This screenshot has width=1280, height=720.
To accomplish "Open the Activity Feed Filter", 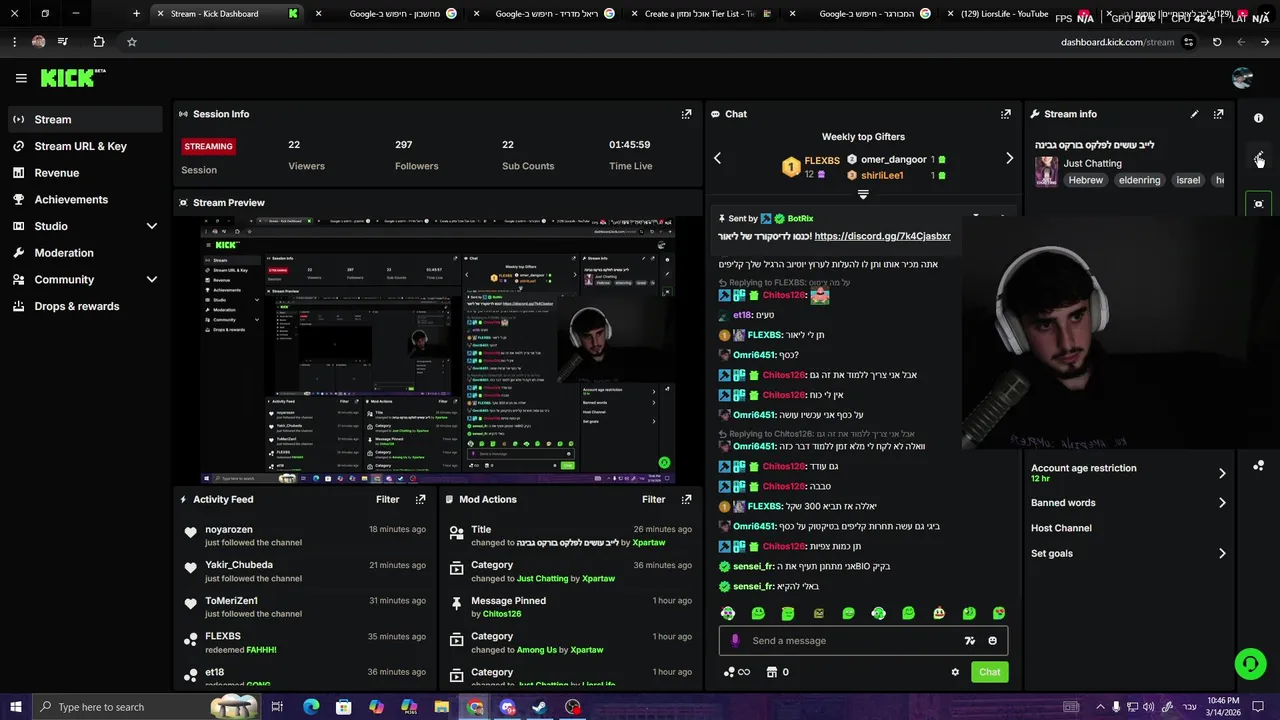I will pyautogui.click(x=387, y=499).
